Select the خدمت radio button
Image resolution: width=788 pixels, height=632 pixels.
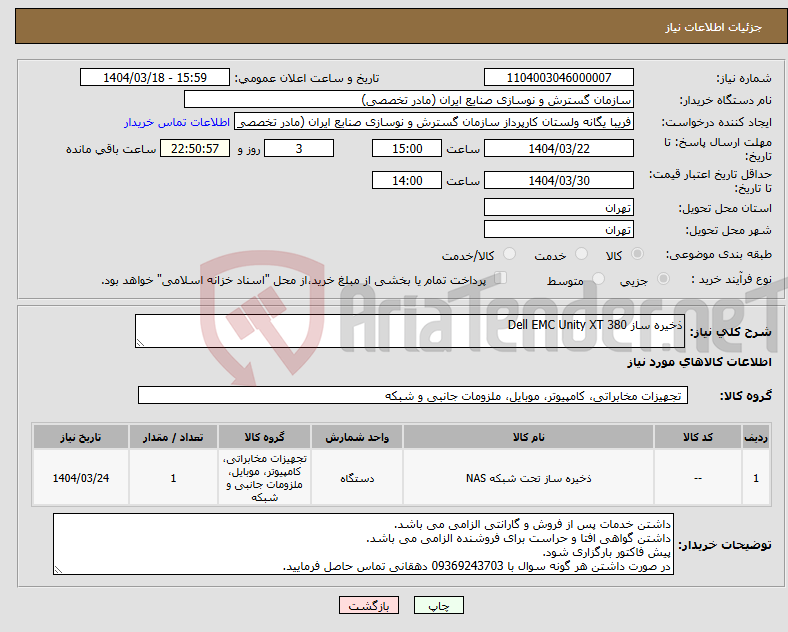tap(581, 254)
